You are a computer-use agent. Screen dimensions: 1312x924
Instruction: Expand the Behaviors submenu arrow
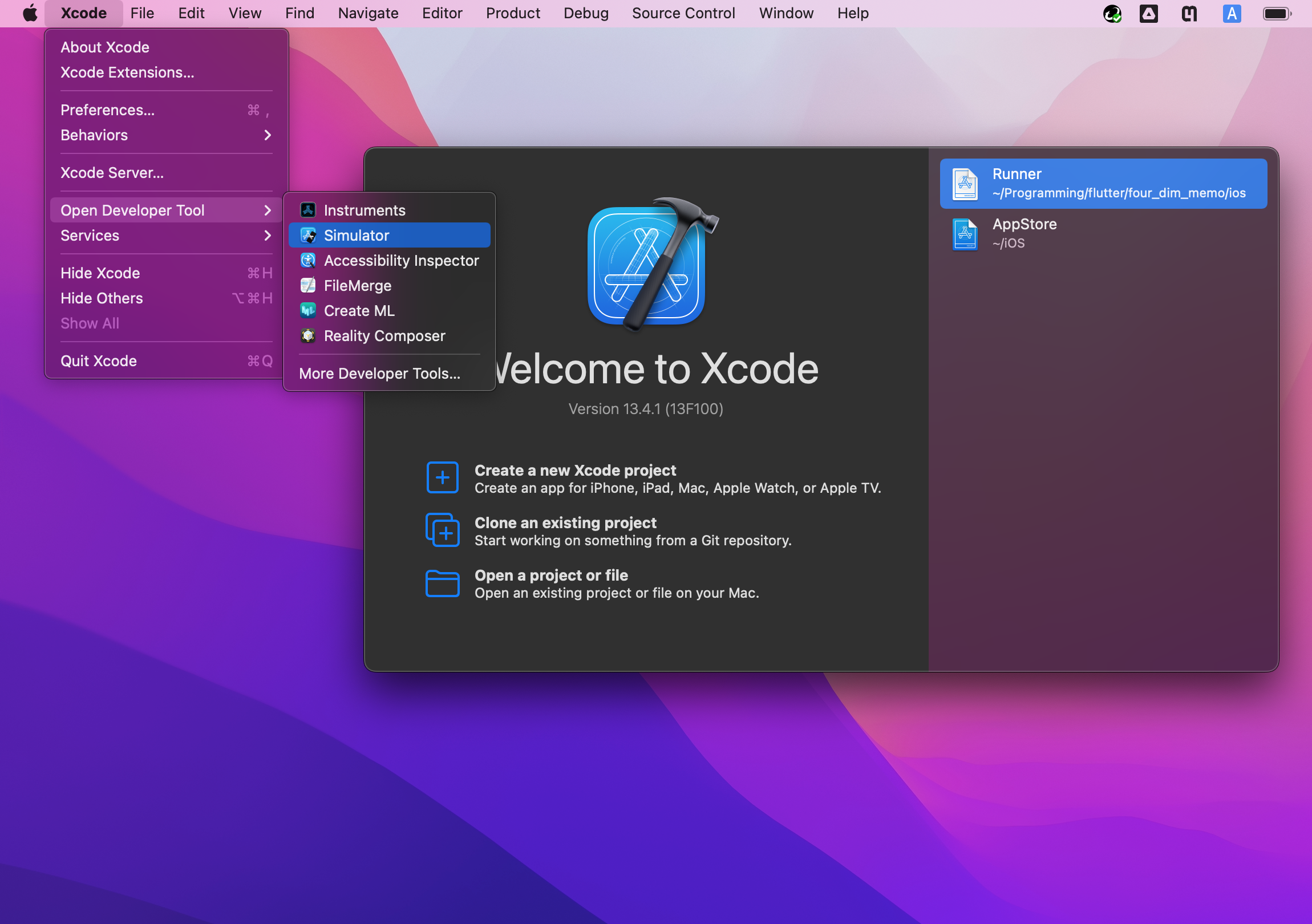tap(268, 135)
